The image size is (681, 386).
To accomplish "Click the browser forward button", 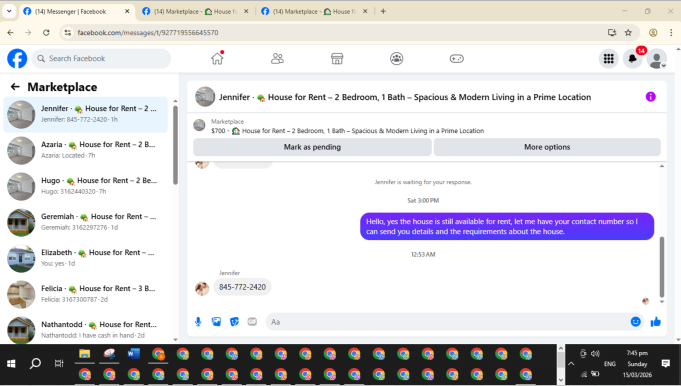I will tap(28, 33).
